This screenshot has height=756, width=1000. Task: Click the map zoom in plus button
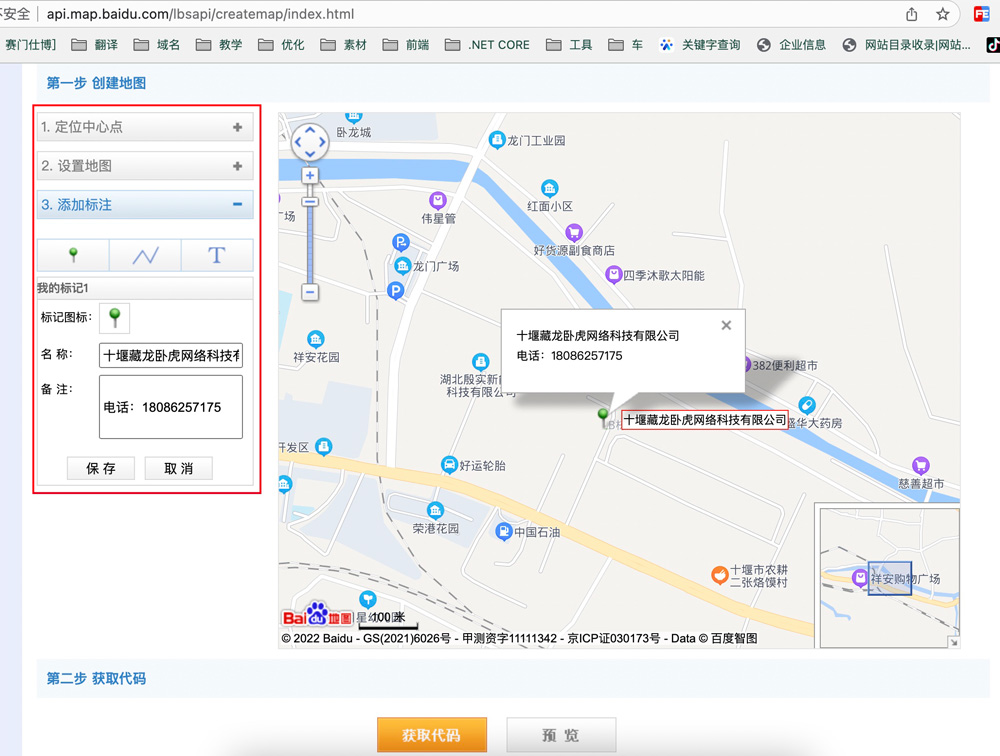click(310, 175)
